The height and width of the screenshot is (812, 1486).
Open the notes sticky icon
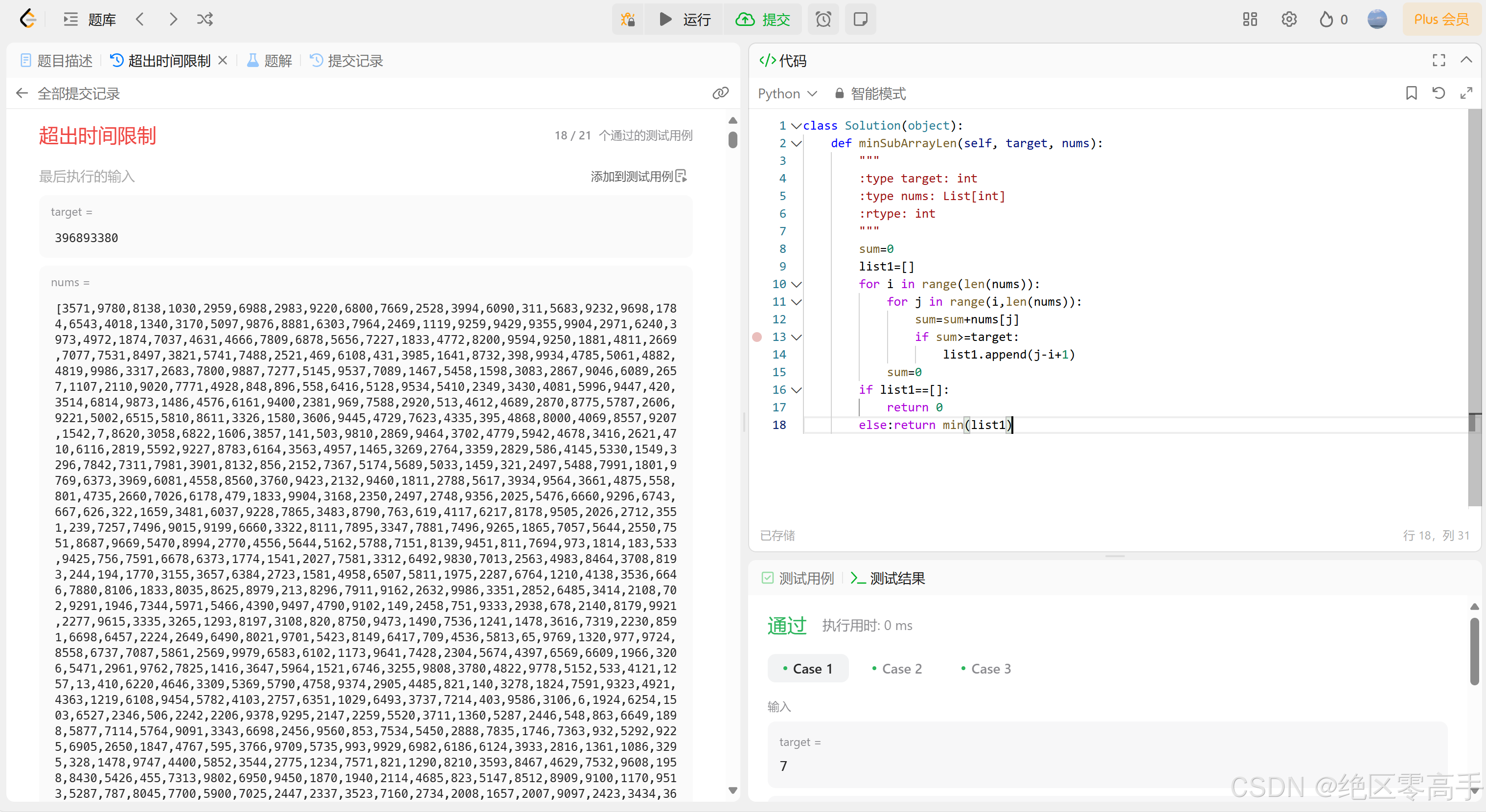(860, 20)
